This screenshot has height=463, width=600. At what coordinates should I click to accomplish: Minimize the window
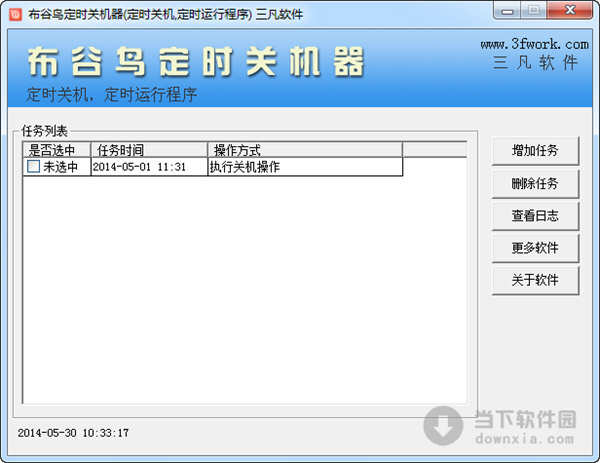(507, 11)
